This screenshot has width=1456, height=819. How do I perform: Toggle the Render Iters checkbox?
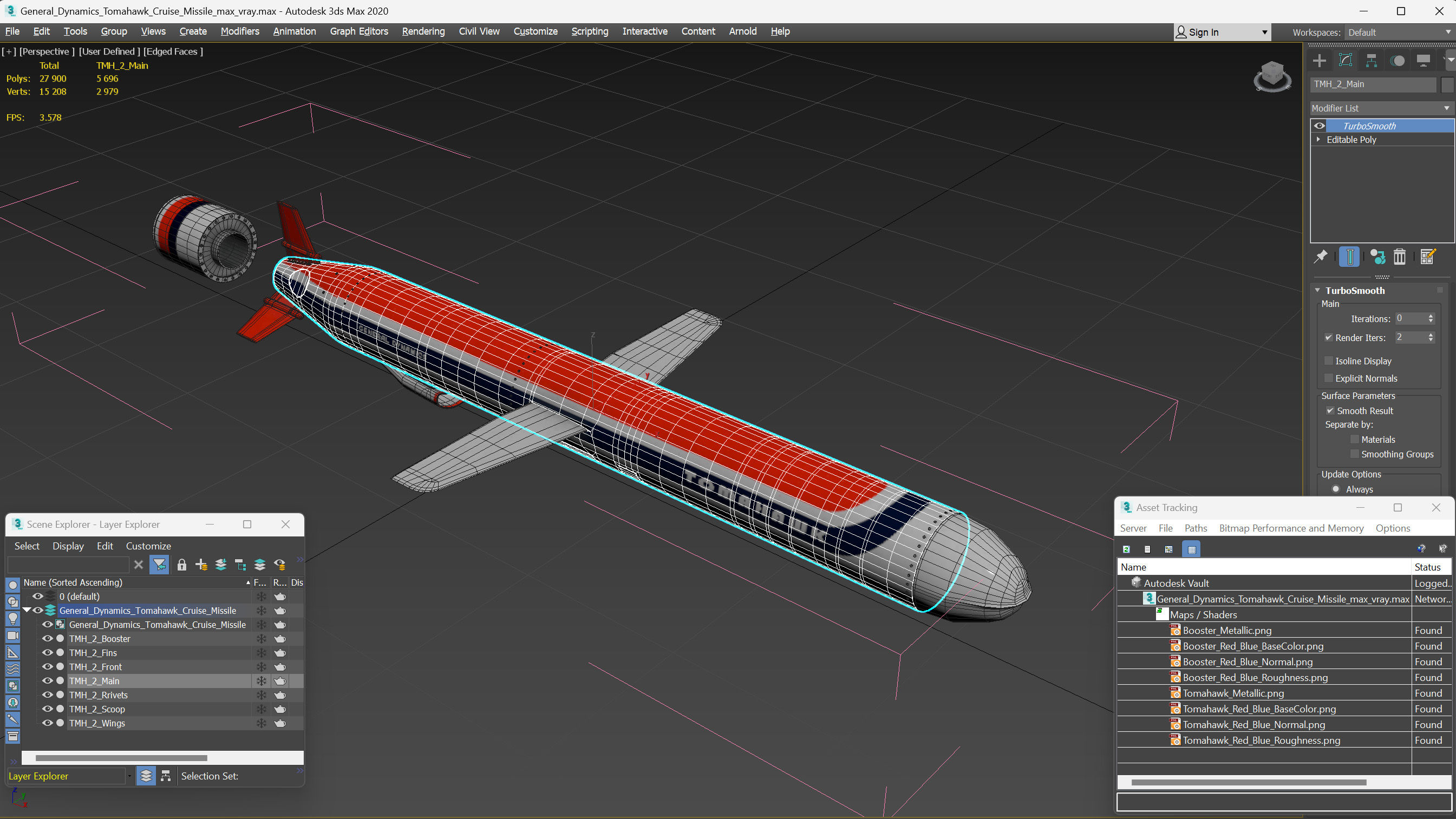click(1328, 337)
